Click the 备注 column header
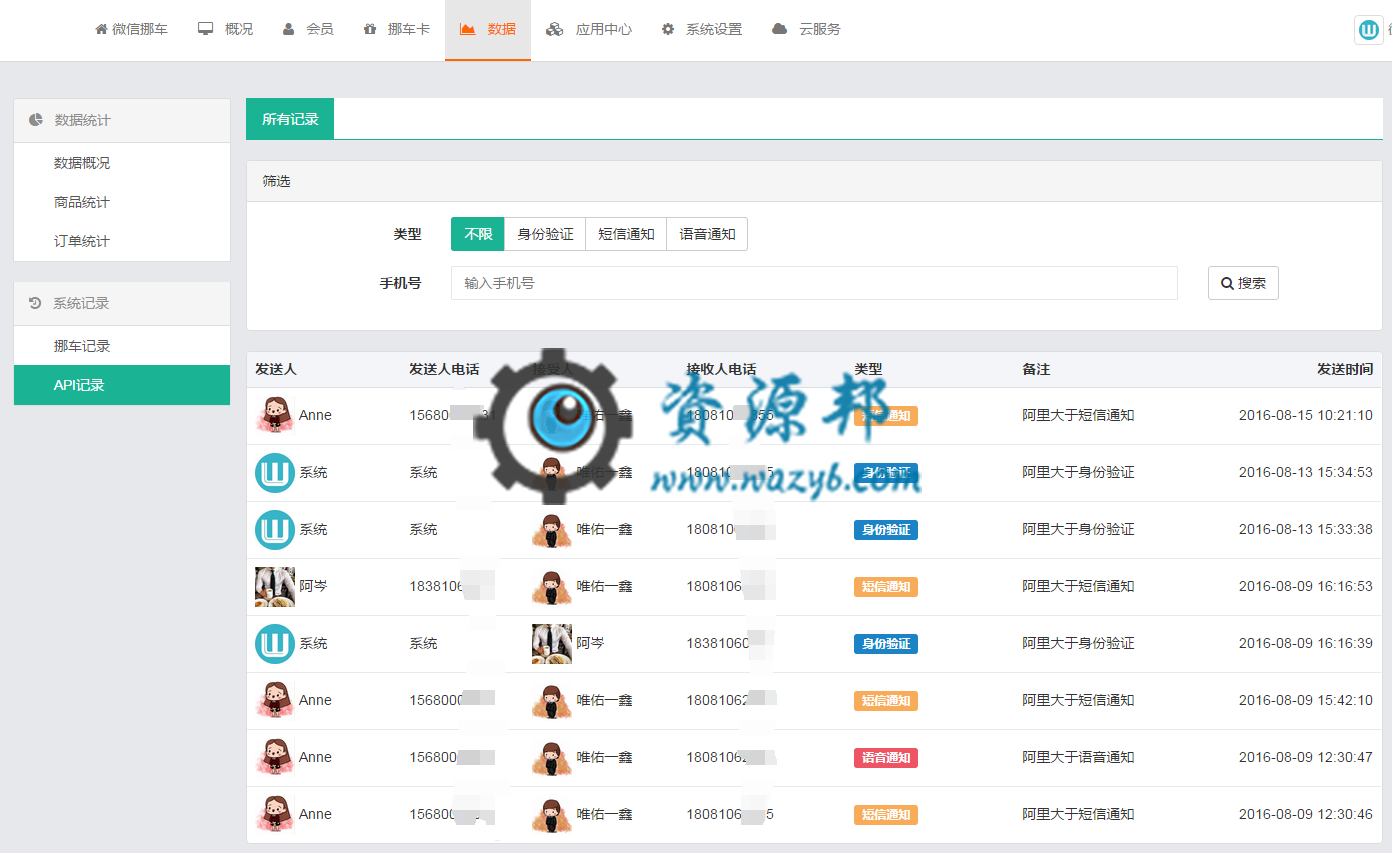1392x853 pixels. [x=1036, y=369]
